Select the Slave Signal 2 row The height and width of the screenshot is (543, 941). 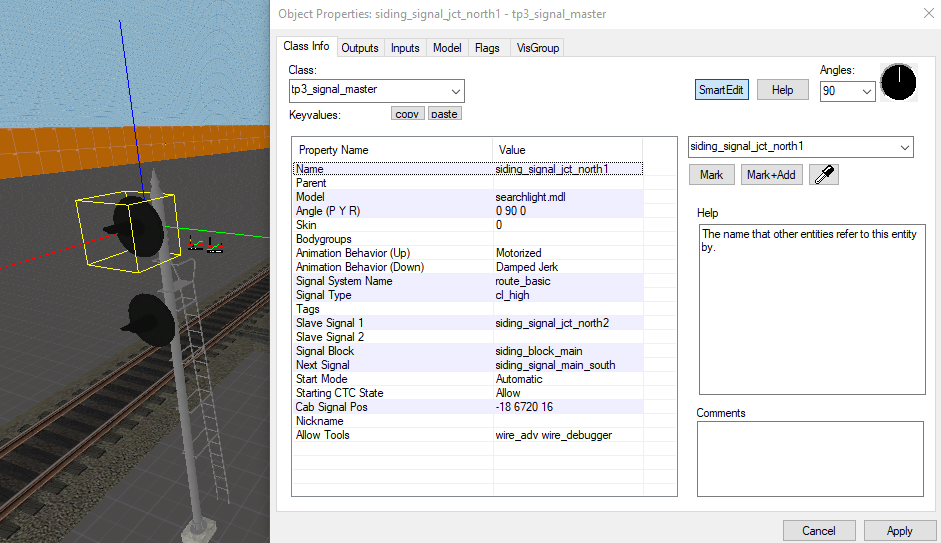tap(468, 337)
